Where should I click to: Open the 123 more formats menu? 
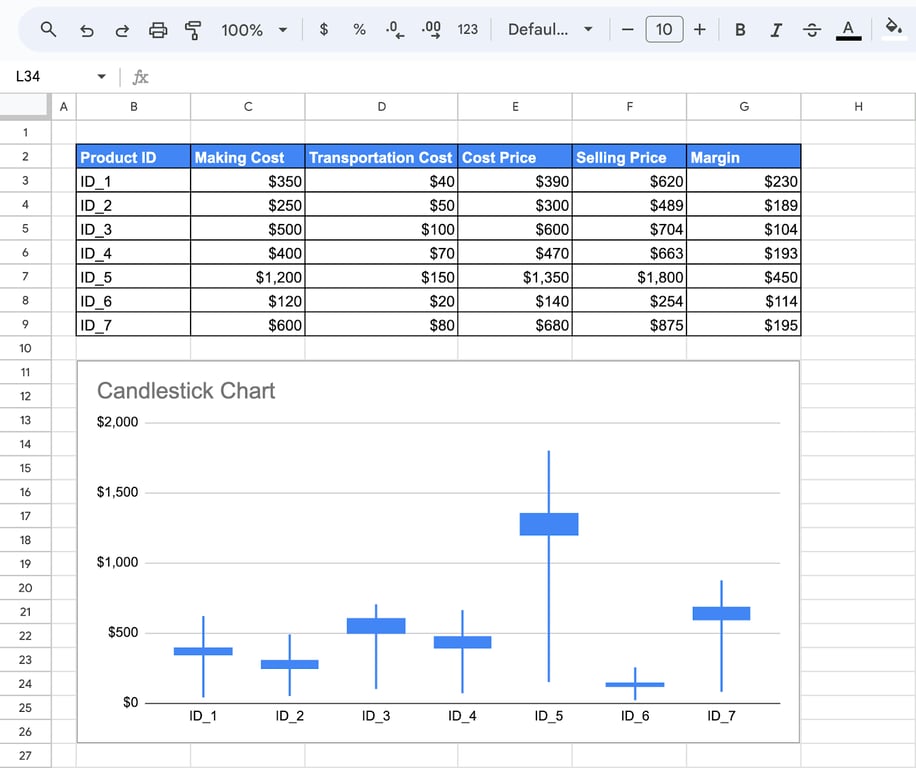(x=467, y=29)
